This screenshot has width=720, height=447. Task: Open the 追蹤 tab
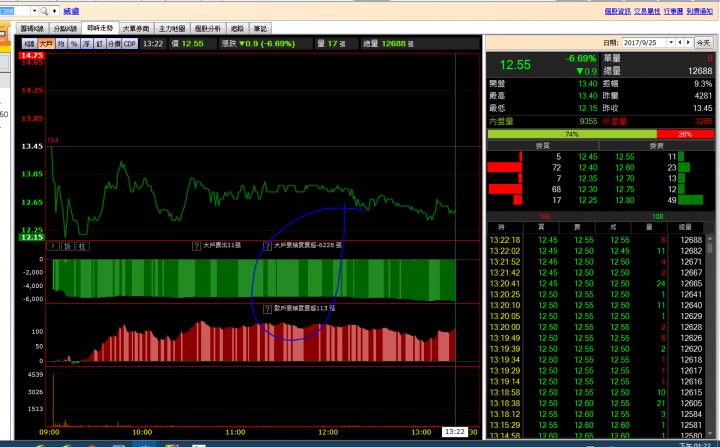click(237, 28)
